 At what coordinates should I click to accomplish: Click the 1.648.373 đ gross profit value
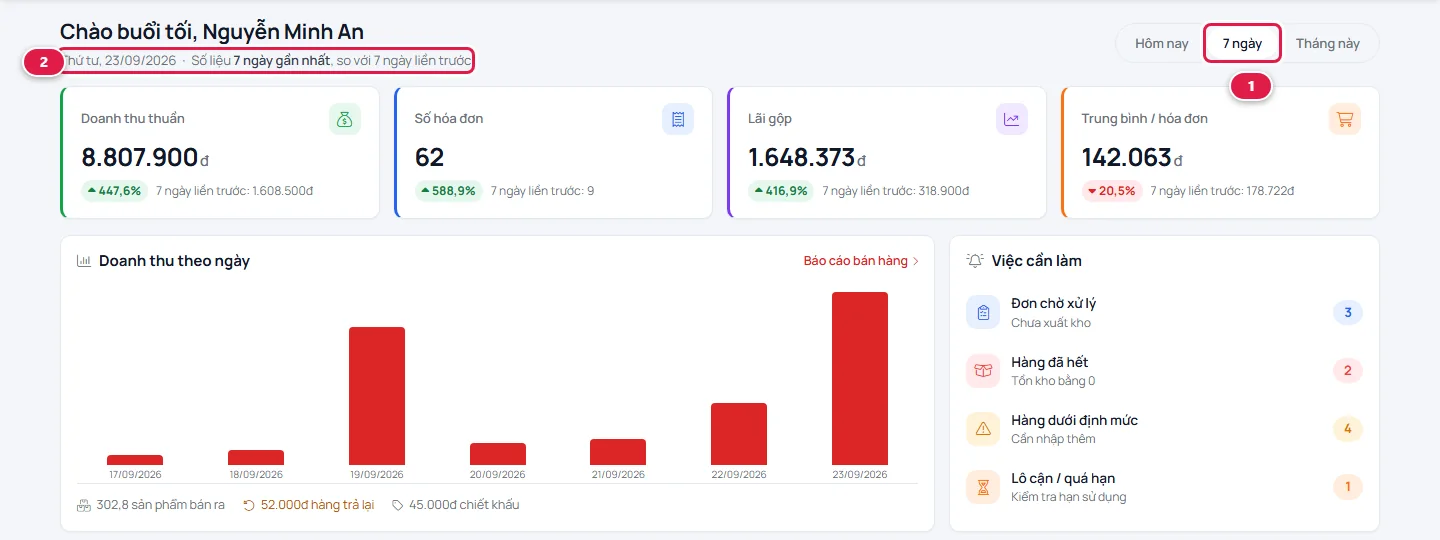click(x=807, y=158)
